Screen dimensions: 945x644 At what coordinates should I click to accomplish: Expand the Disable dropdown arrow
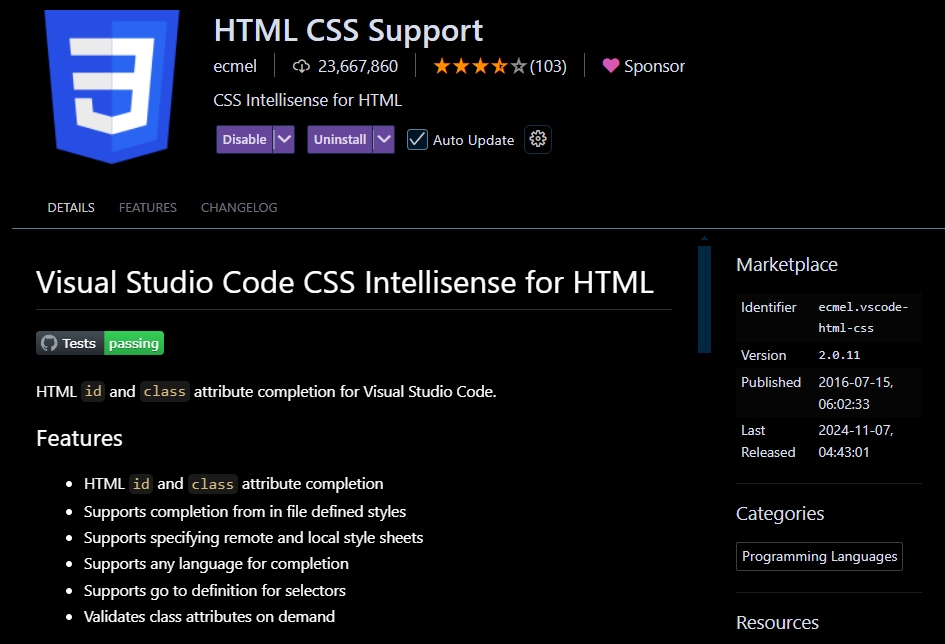pyautogui.click(x=284, y=139)
